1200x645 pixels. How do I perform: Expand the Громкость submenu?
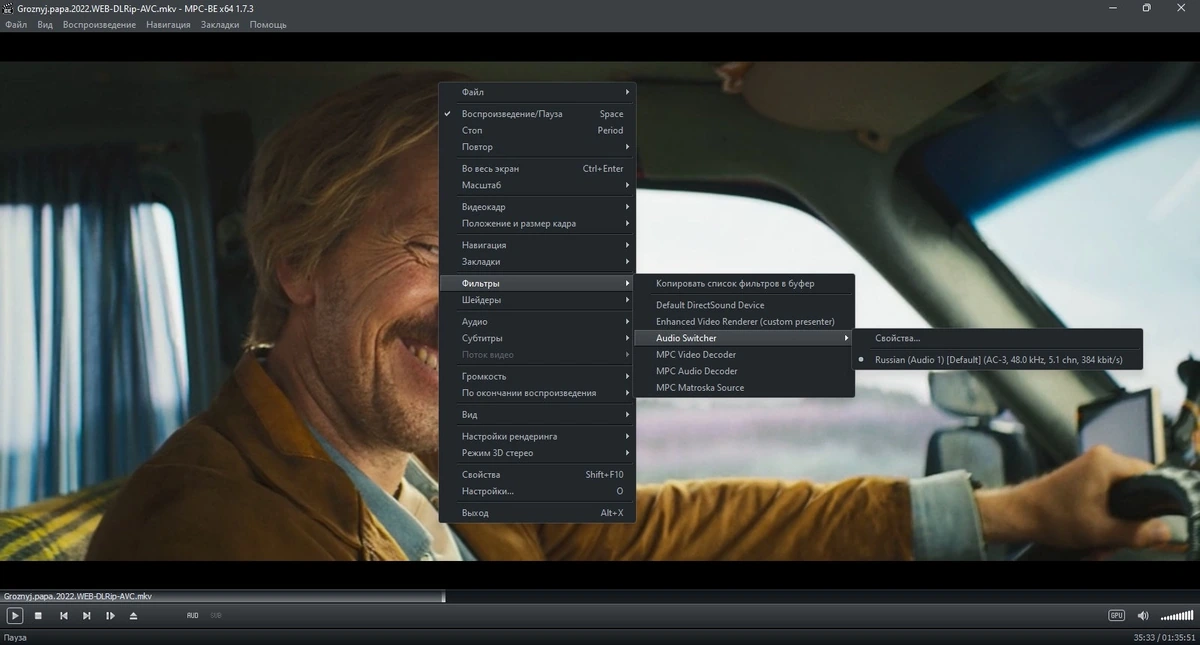point(537,377)
